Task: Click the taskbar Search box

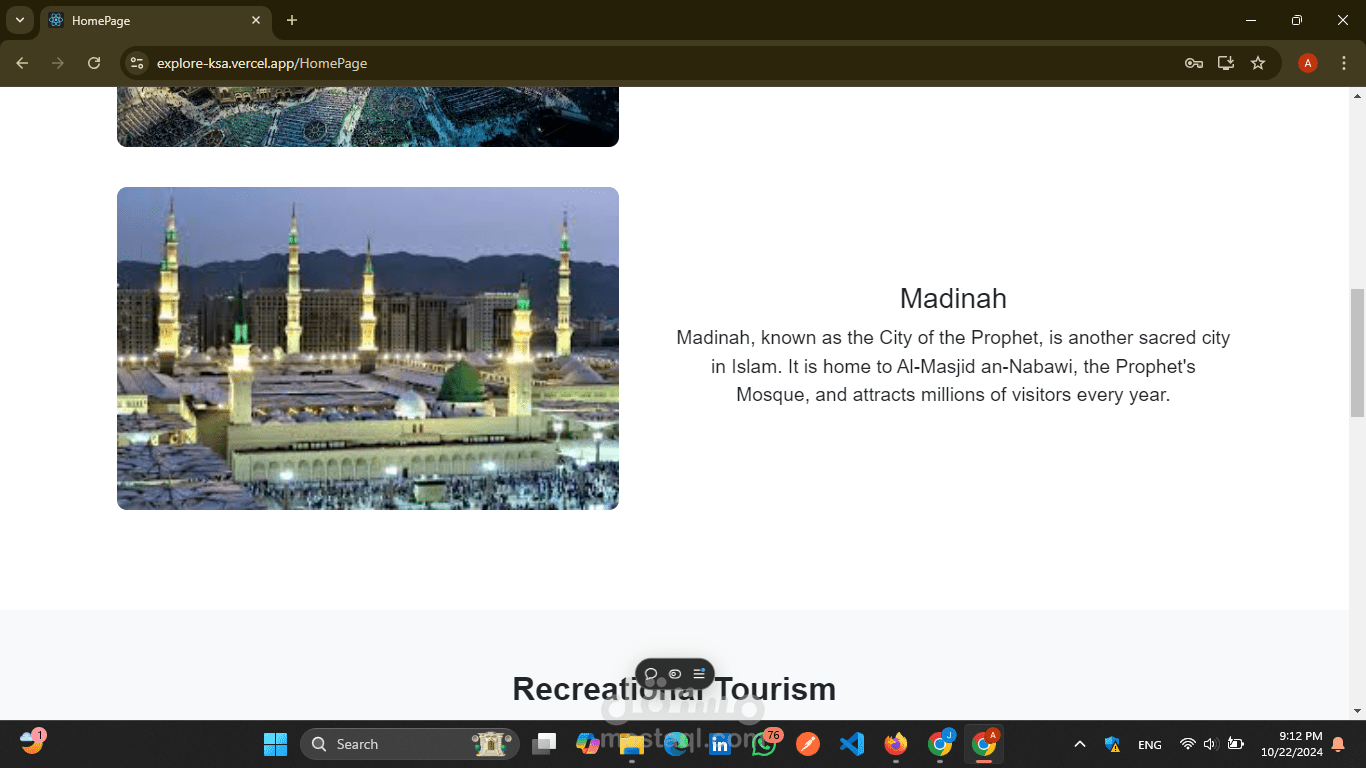Action: tap(410, 744)
